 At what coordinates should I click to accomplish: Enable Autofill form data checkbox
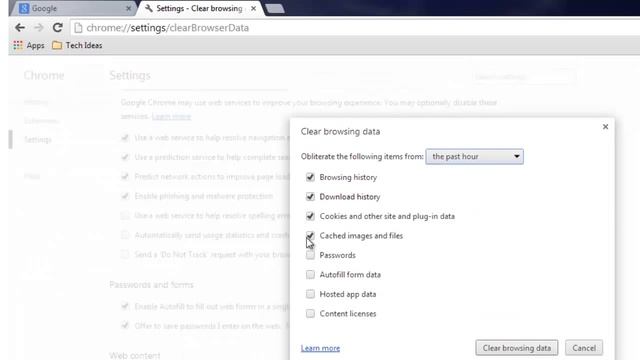coord(310,275)
